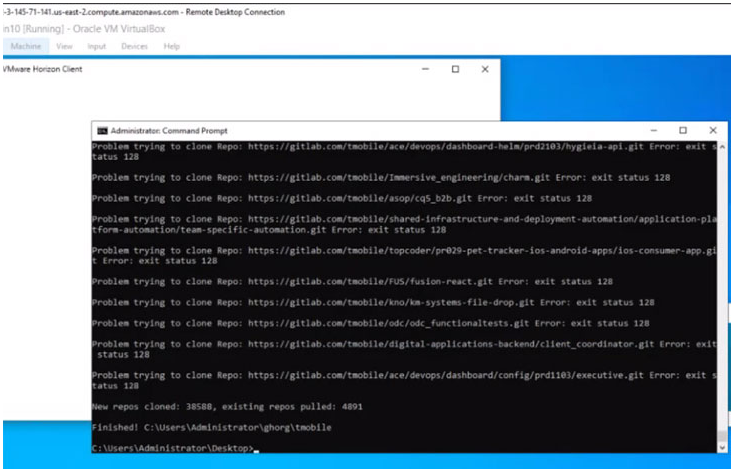736x471 pixels.
Task: Click the C:\Users\Administrator\Desktop> prompt line
Action: coord(174,448)
